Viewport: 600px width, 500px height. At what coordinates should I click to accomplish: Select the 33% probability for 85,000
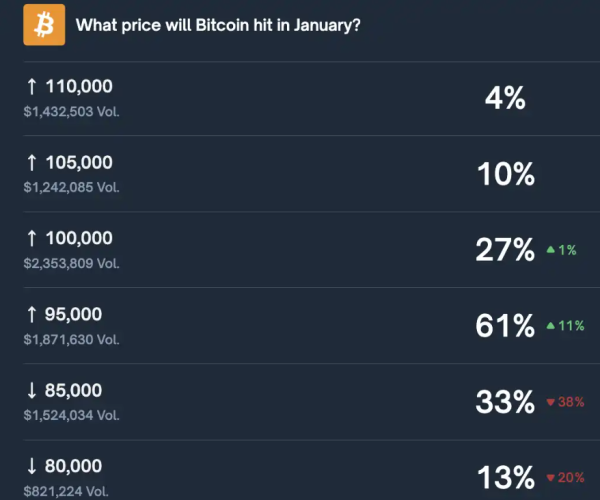[x=505, y=402]
